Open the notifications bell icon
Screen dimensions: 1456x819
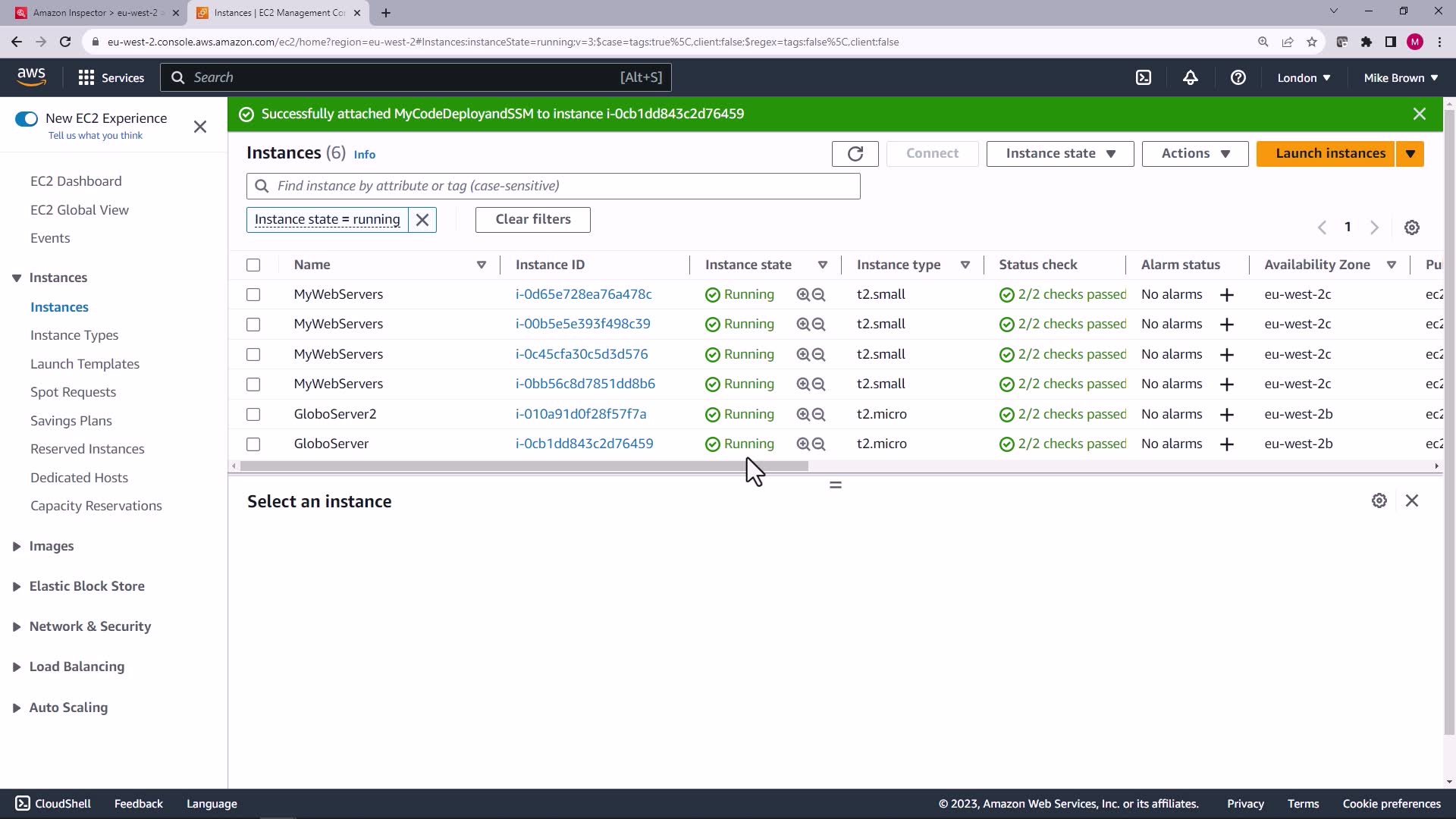tap(1190, 77)
